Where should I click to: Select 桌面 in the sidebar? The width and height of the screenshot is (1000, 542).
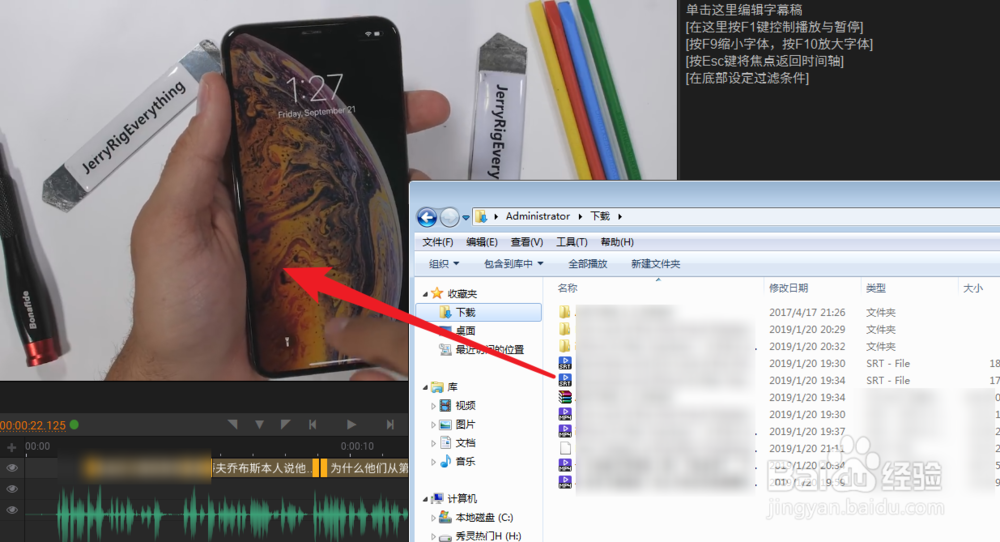(466, 330)
